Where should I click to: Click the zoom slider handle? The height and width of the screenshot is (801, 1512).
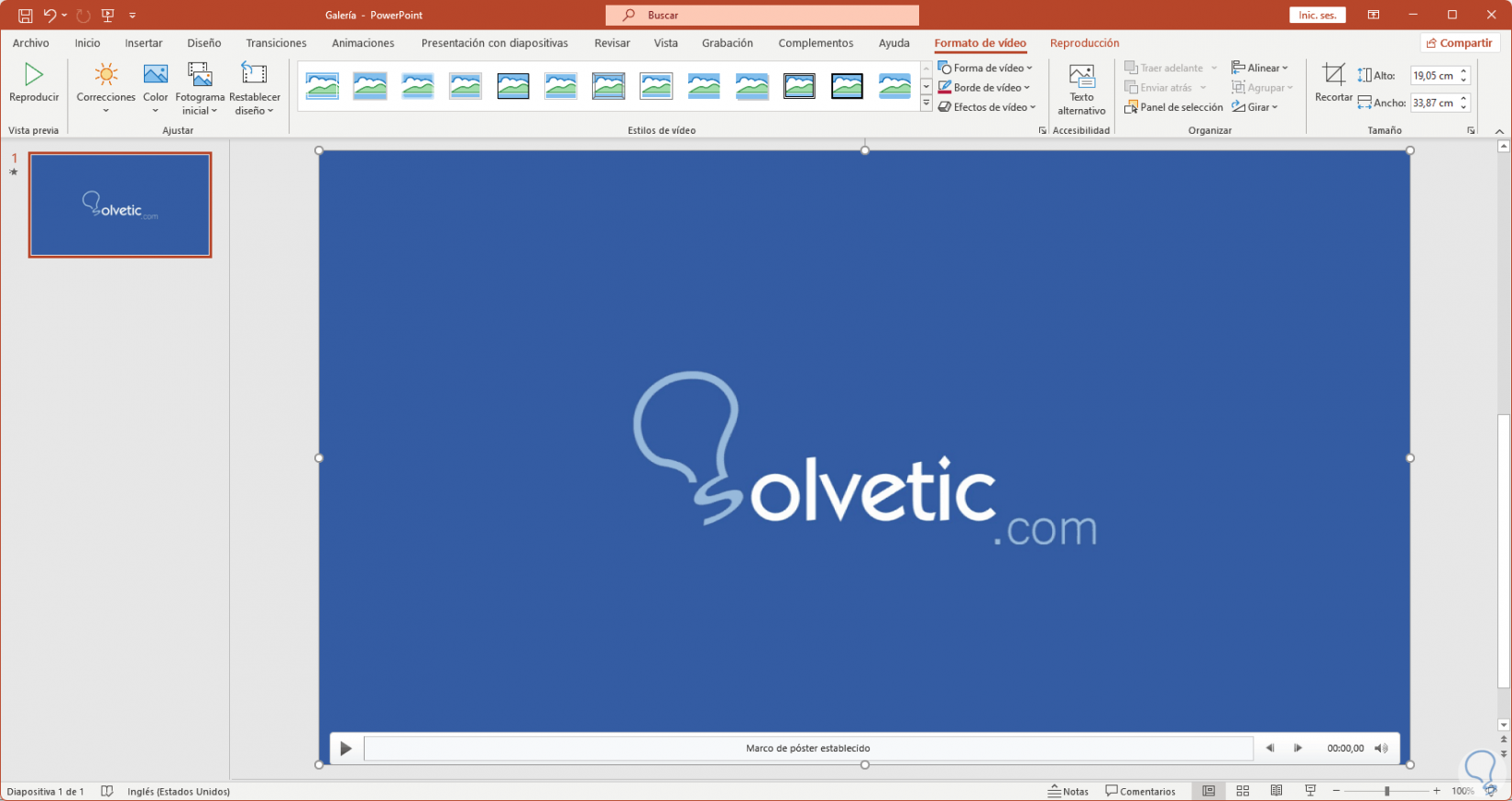tap(1386, 791)
